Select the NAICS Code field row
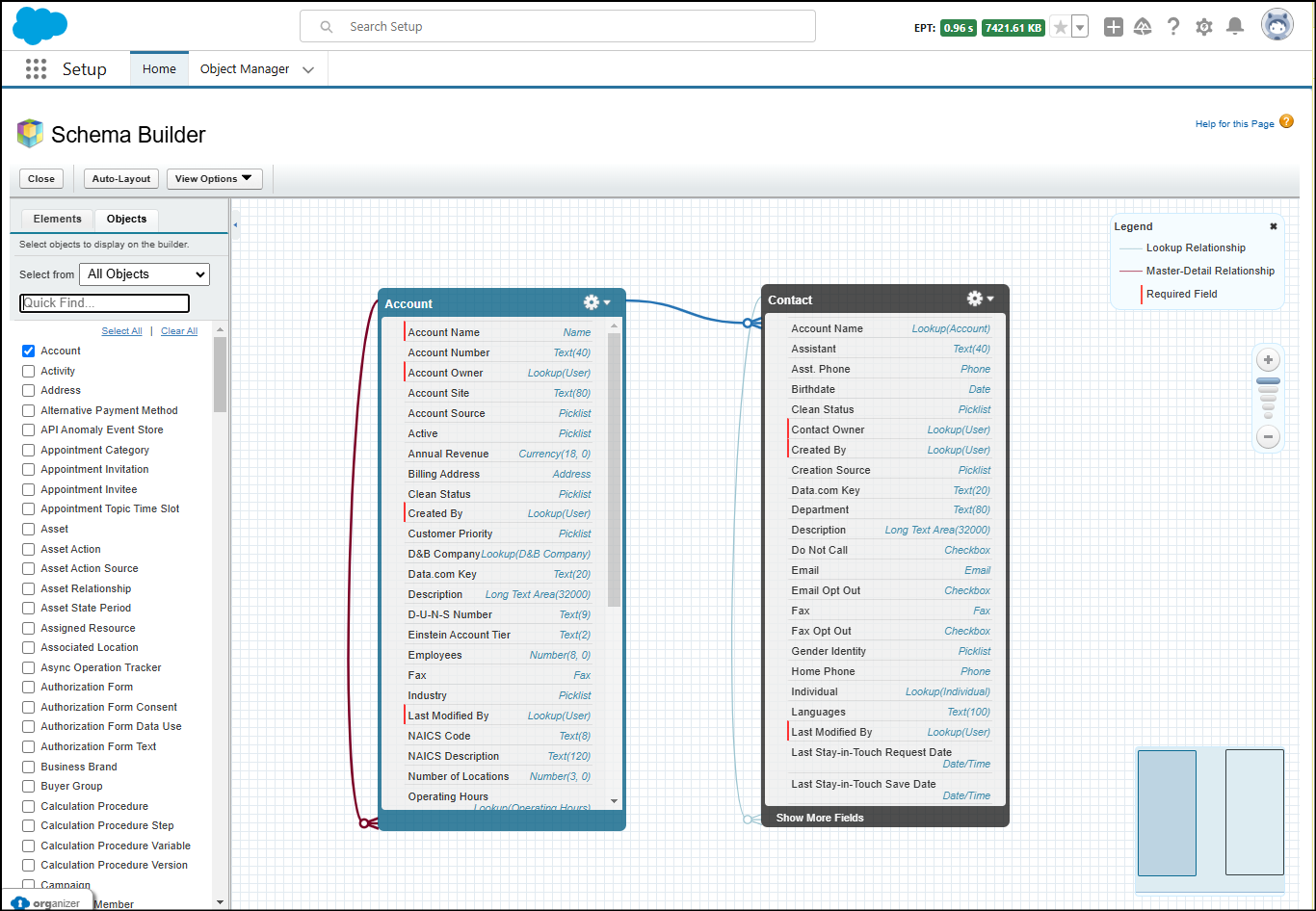 point(499,736)
